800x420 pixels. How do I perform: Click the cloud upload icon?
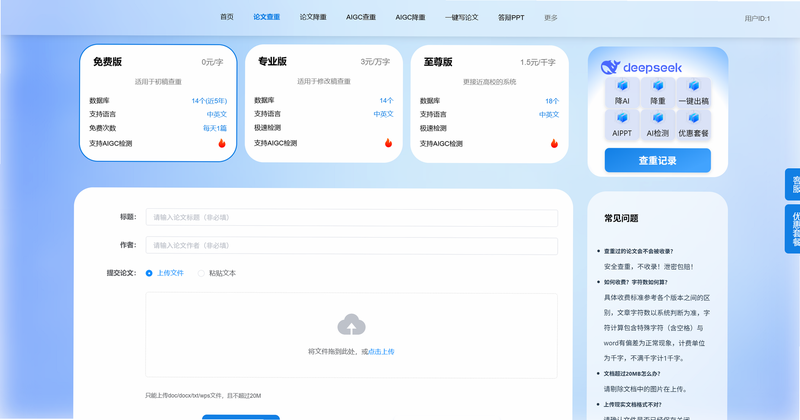(352, 325)
